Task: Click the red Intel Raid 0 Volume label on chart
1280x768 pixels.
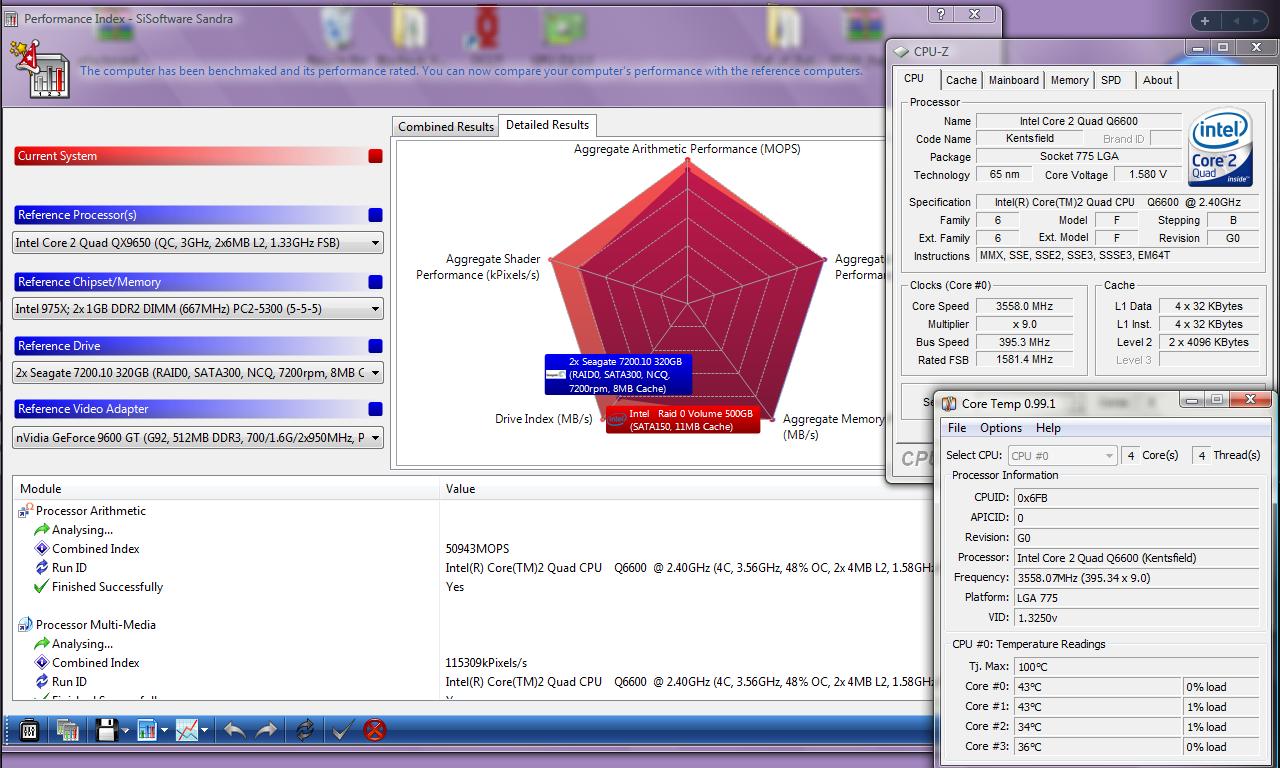Action: coord(683,420)
